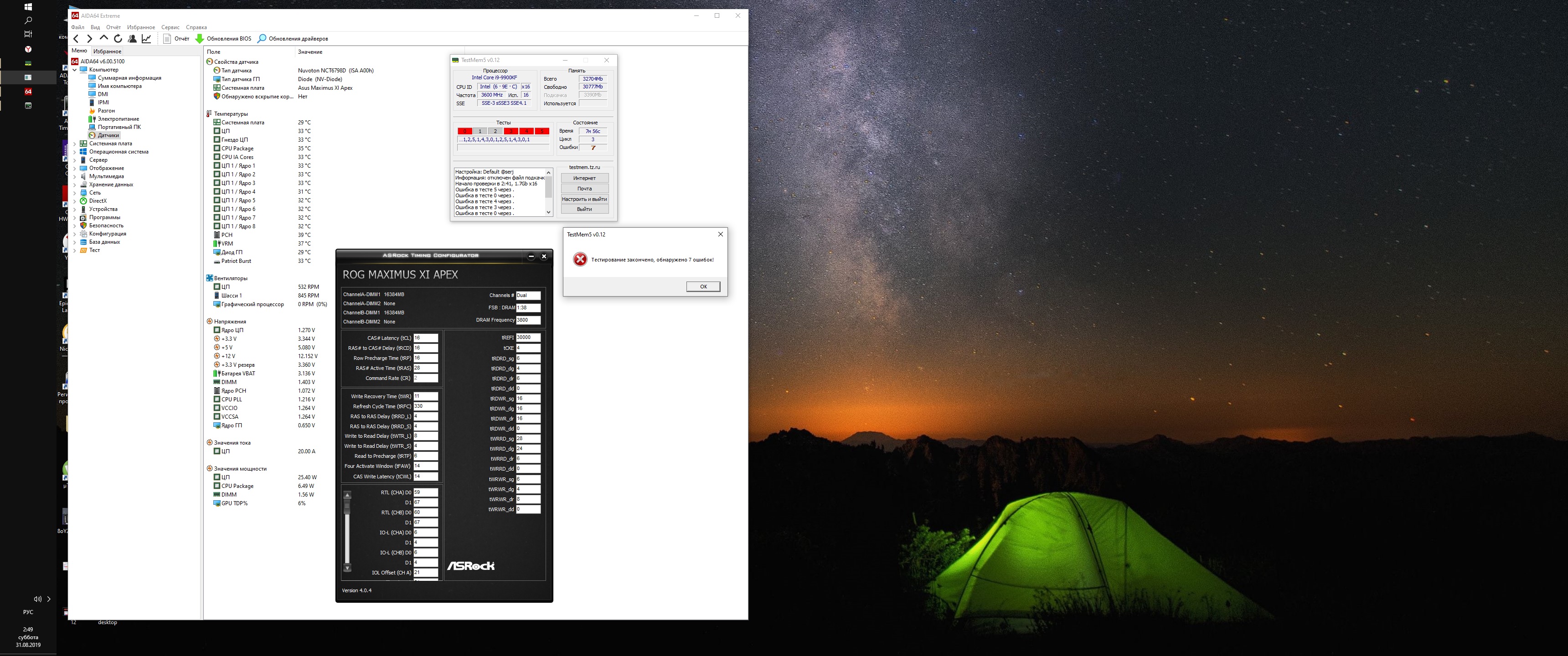Expand the Тест tree node
The width and height of the screenshot is (1568, 656).
pos(75,250)
